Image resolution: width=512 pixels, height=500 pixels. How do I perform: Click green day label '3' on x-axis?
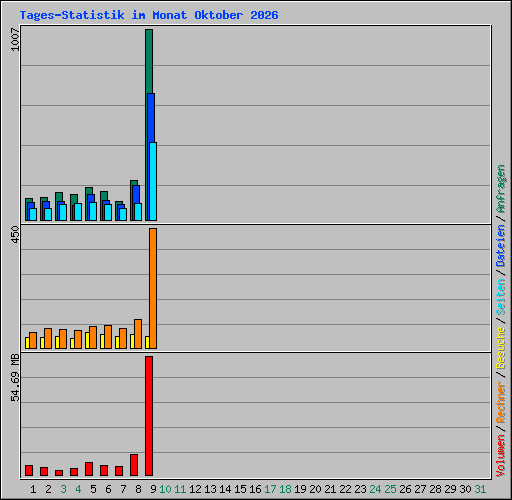tap(63, 489)
